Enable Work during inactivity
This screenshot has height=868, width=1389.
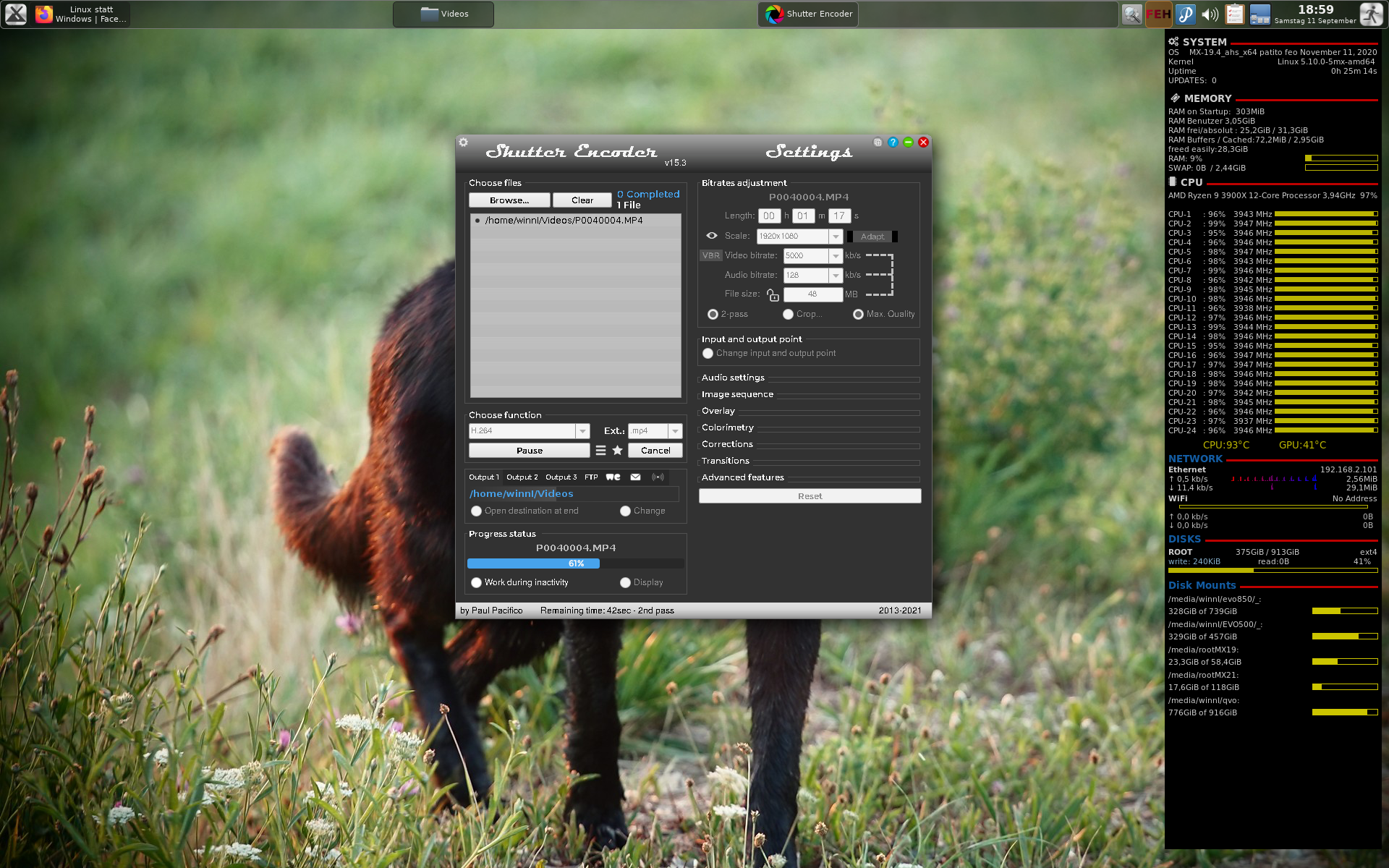tap(476, 582)
